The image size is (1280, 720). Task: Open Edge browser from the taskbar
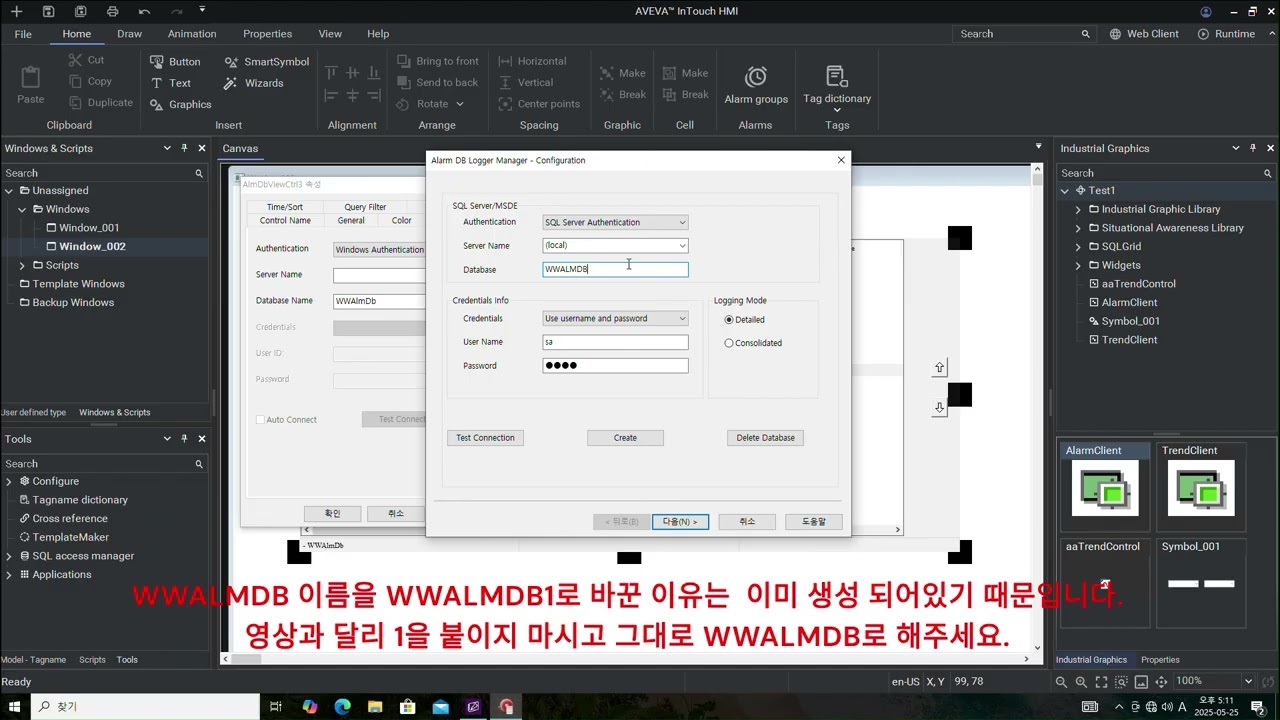point(342,706)
